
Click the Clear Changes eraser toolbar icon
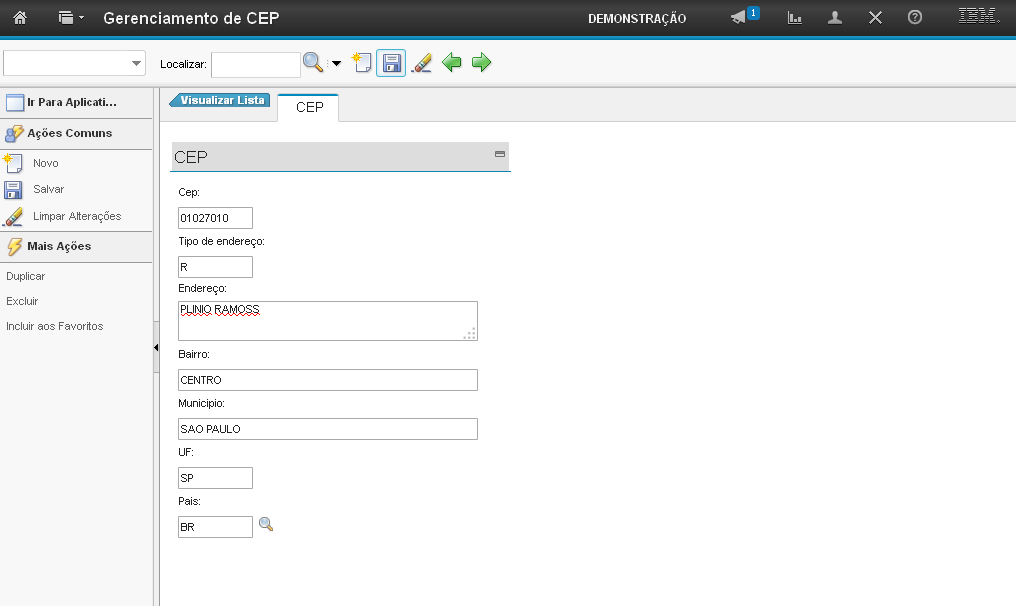[421, 63]
